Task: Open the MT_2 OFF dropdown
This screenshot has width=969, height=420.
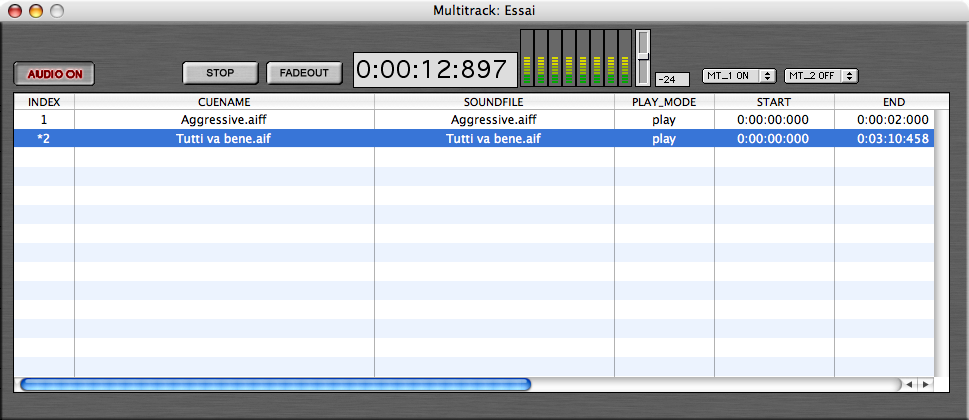Action: [x=821, y=75]
